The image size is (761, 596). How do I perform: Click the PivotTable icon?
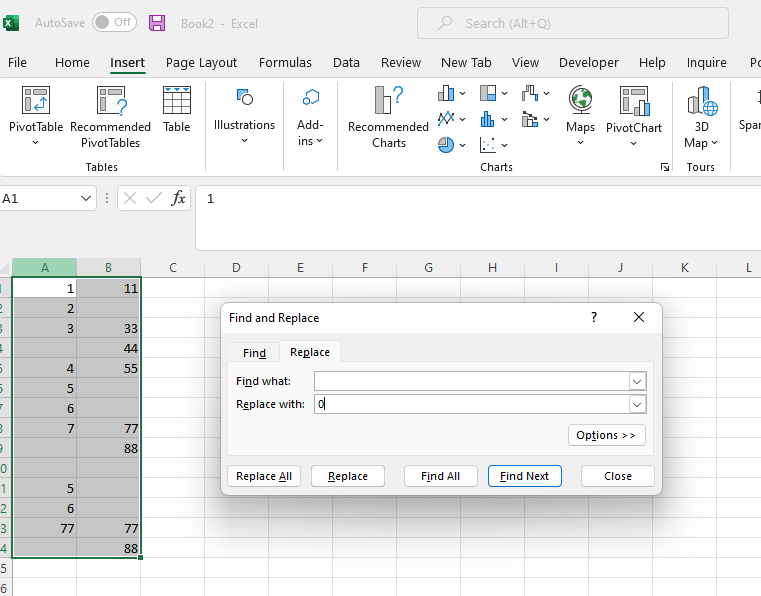click(36, 101)
